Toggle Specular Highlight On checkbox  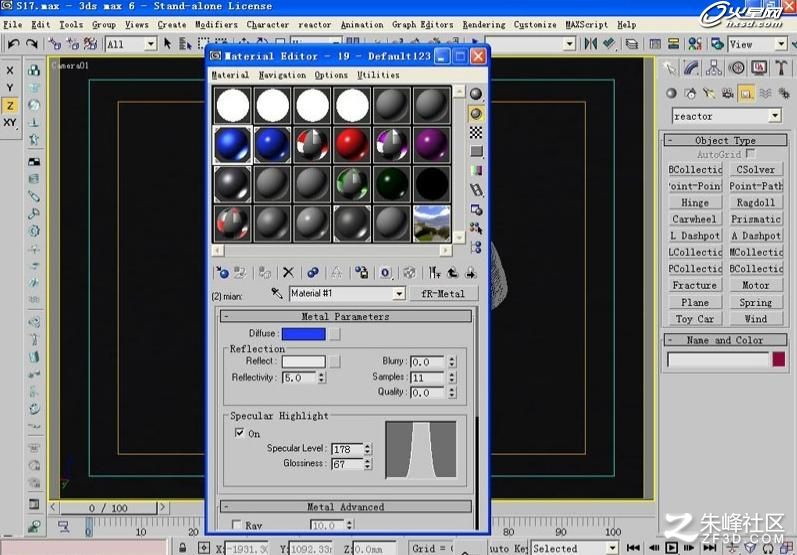click(x=239, y=433)
